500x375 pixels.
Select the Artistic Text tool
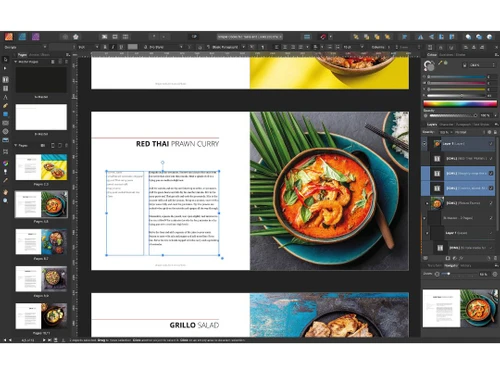[5, 97]
